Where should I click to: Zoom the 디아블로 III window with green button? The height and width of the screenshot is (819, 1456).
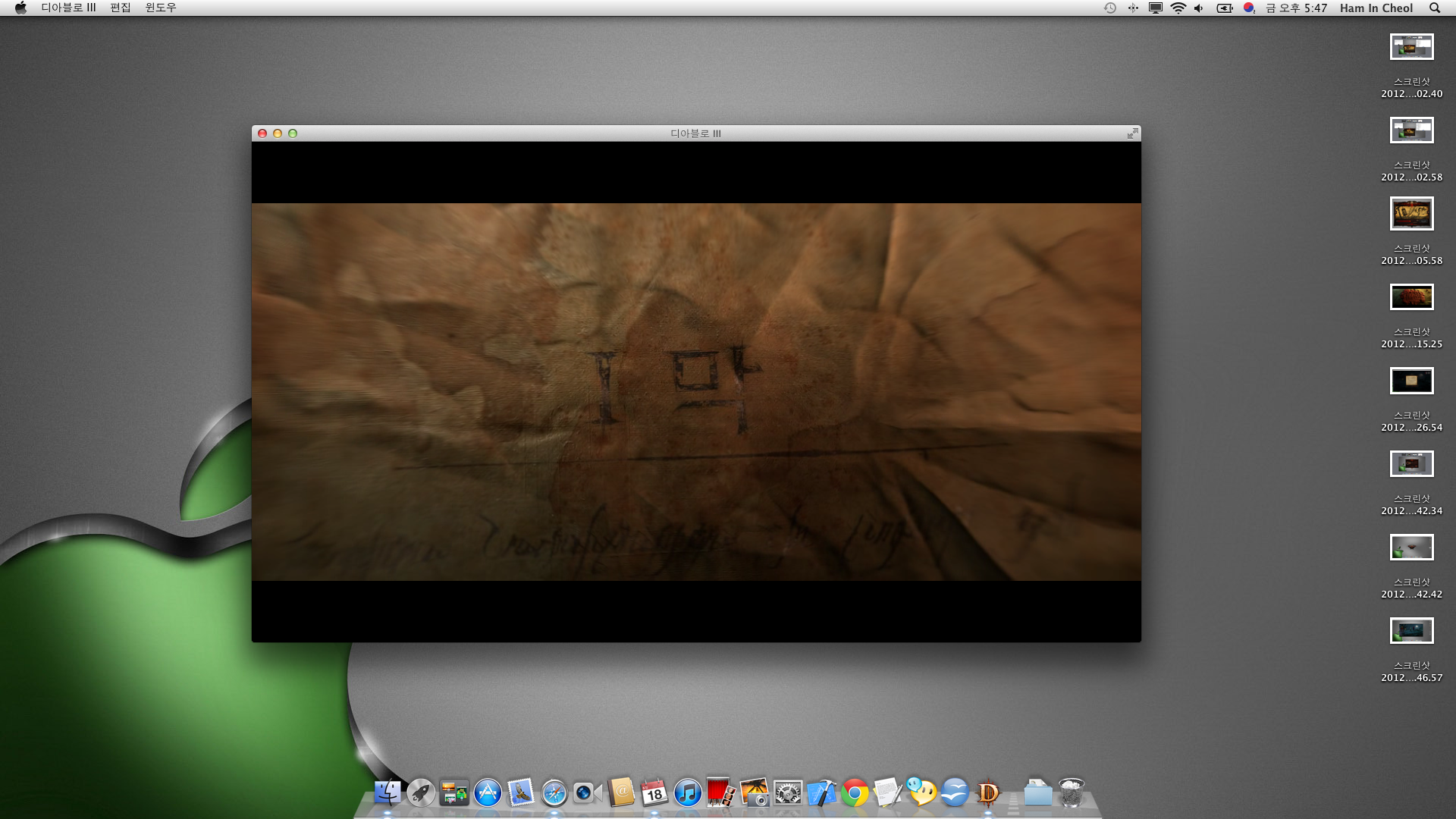[x=293, y=133]
